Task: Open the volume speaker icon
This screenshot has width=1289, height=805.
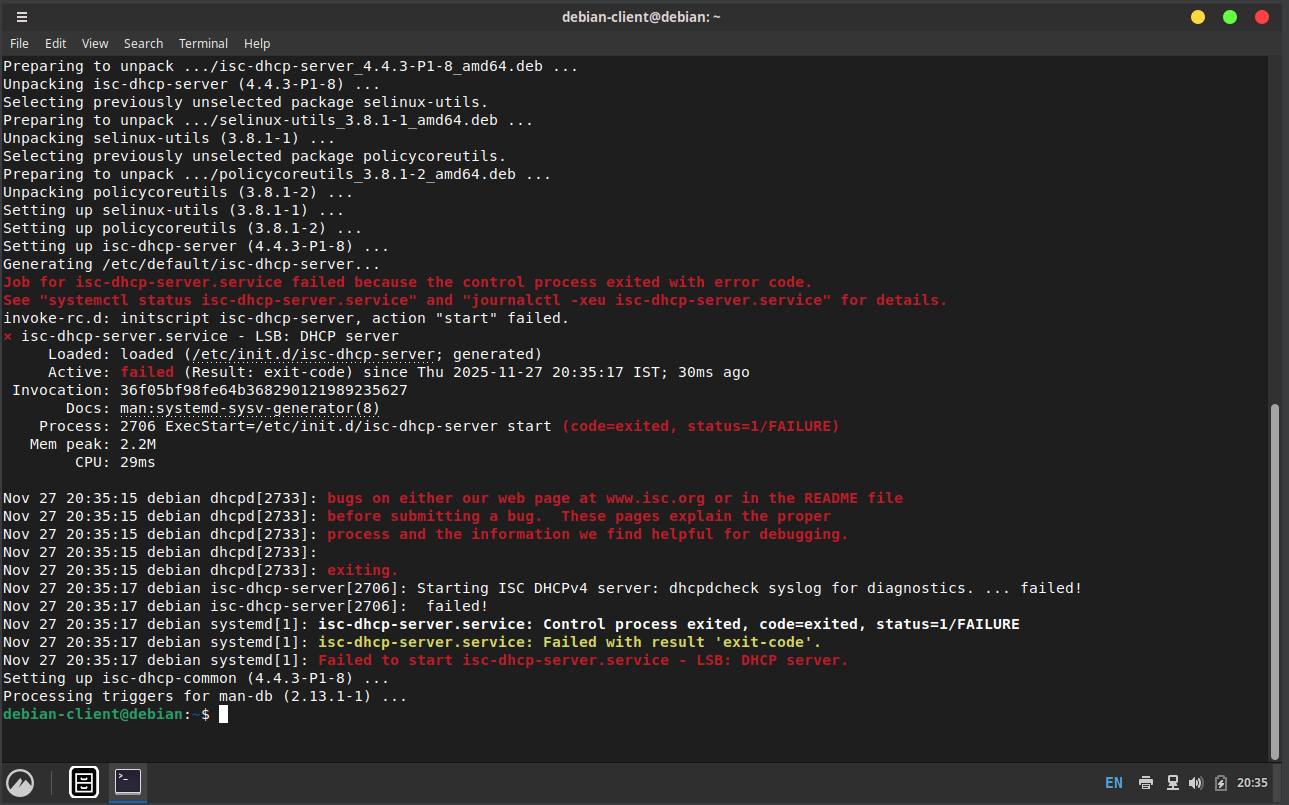Action: 1196,783
